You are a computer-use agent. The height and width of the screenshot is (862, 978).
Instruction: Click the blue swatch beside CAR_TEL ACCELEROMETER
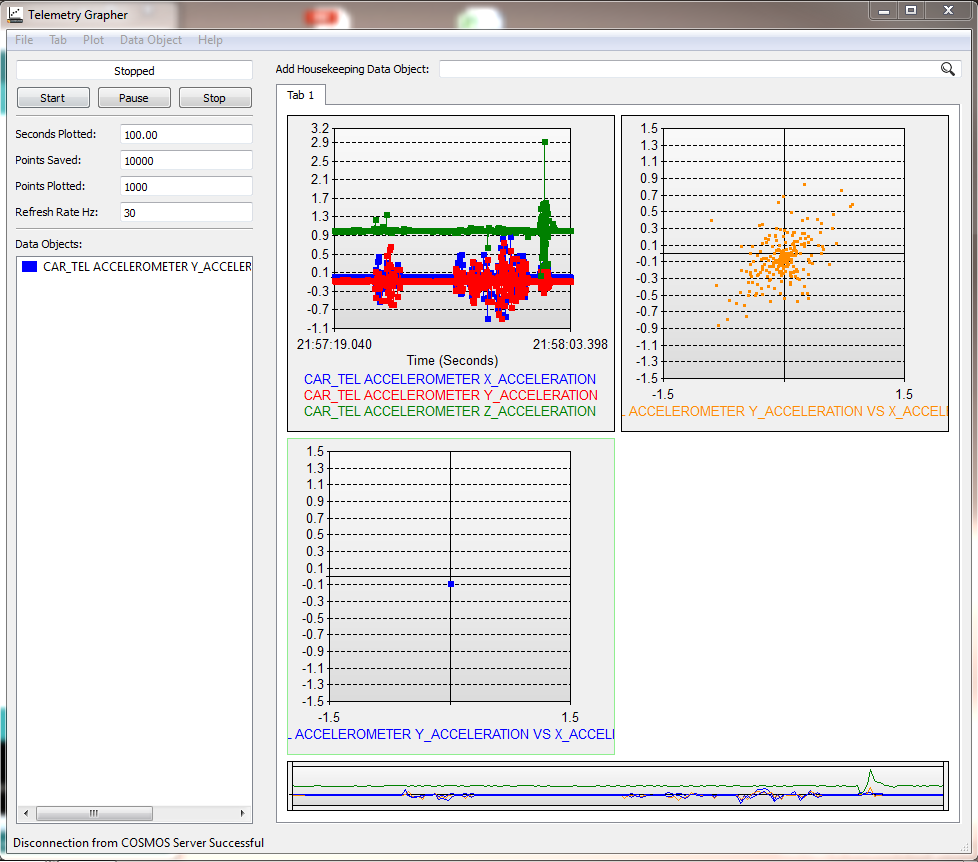[29, 267]
